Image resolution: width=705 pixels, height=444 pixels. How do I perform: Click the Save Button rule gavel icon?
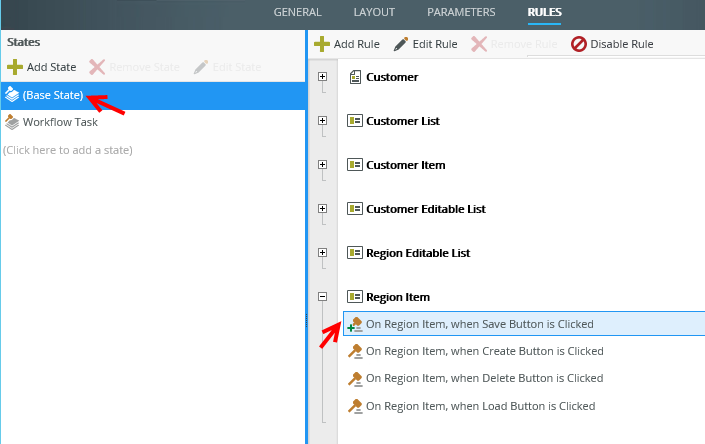point(354,324)
